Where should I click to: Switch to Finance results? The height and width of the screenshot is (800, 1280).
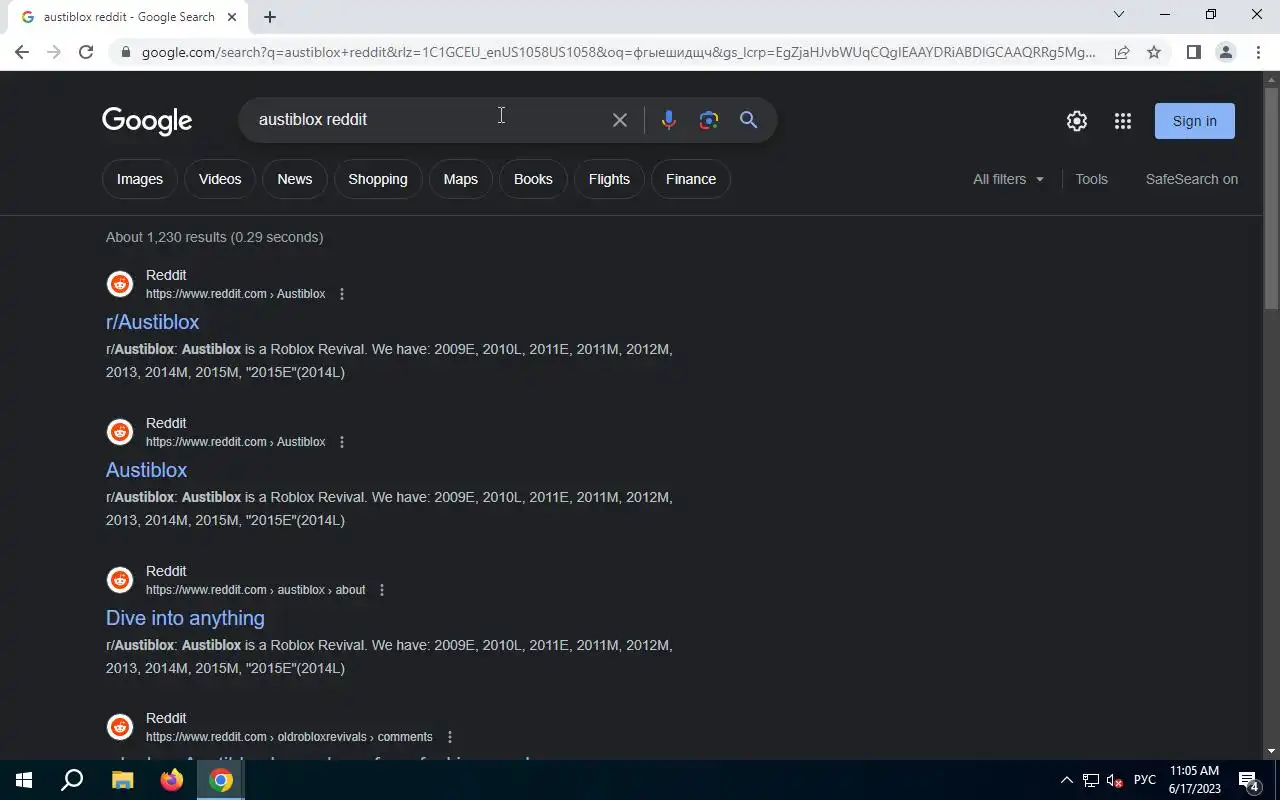[691, 179]
